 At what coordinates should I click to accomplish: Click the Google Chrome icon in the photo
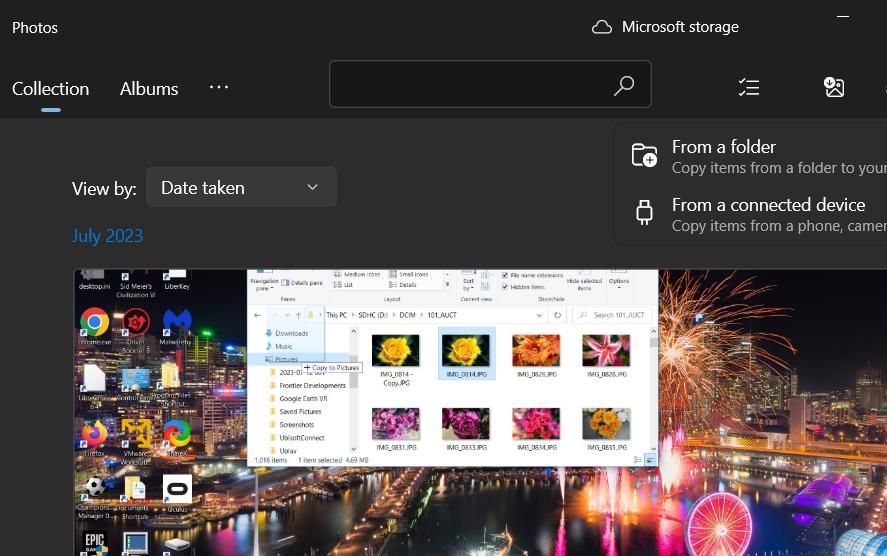[95, 322]
